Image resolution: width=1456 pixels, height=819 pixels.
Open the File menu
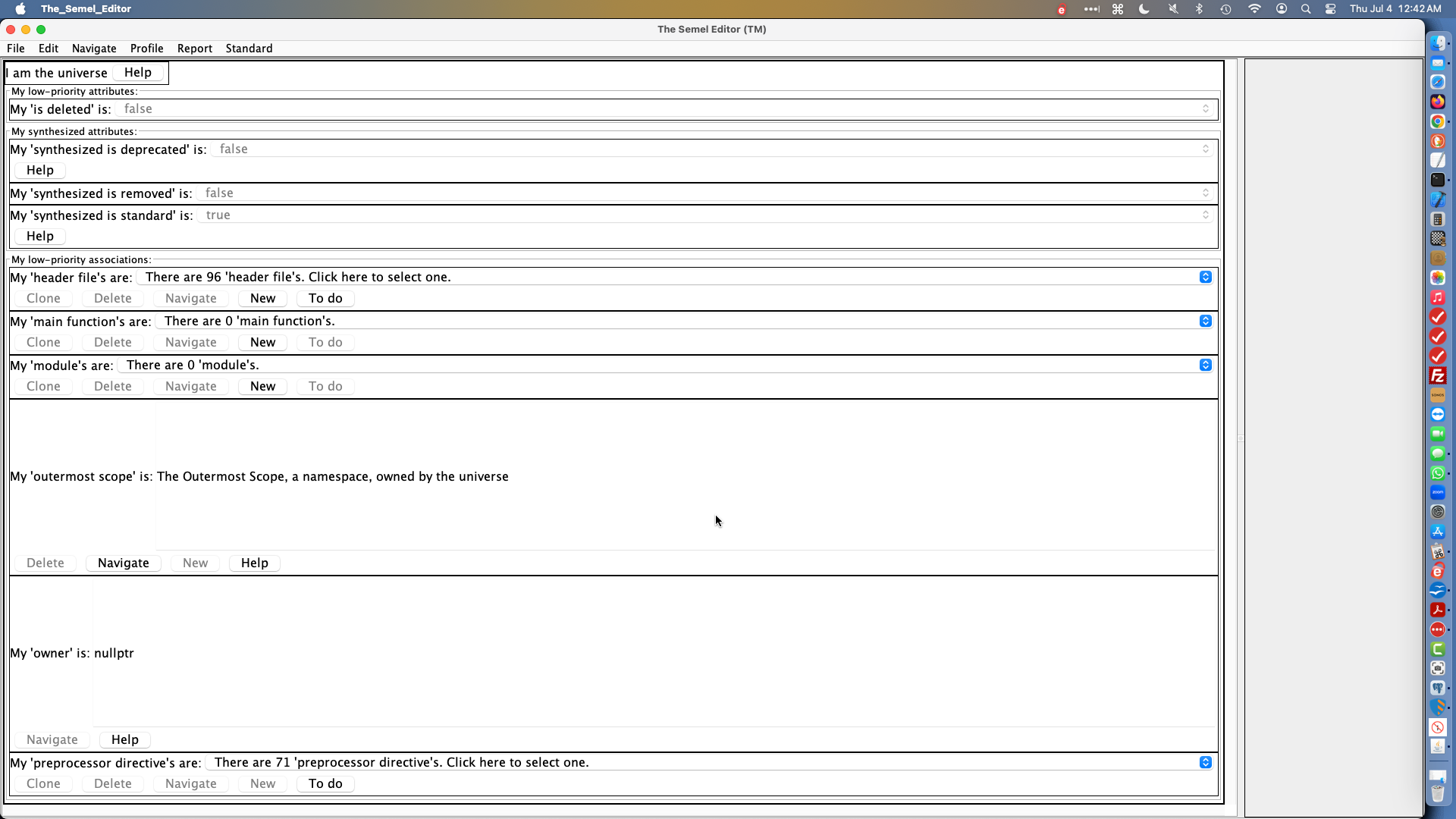[x=16, y=49]
